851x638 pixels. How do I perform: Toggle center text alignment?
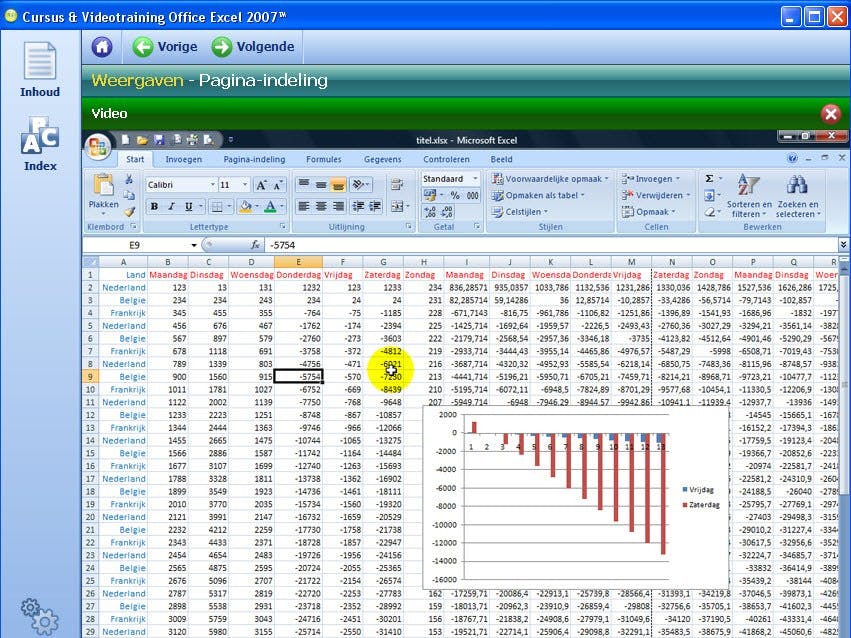pos(321,206)
